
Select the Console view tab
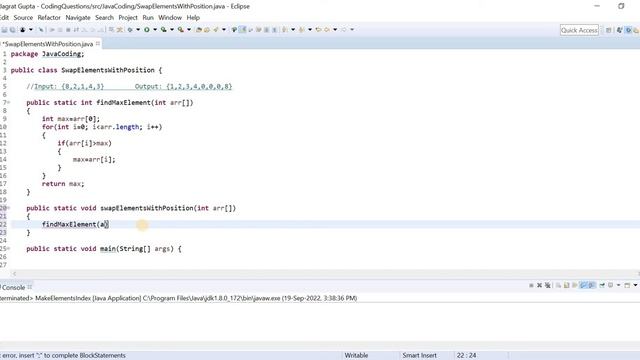[x=13, y=287]
